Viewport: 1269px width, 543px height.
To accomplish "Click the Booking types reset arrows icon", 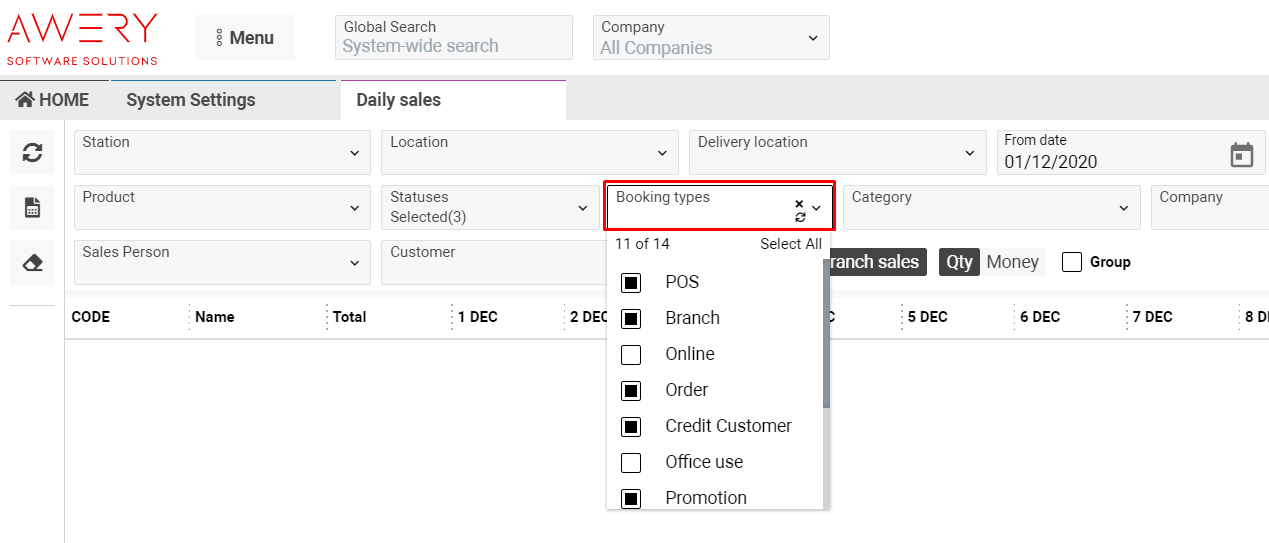I will [x=799, y=217].
